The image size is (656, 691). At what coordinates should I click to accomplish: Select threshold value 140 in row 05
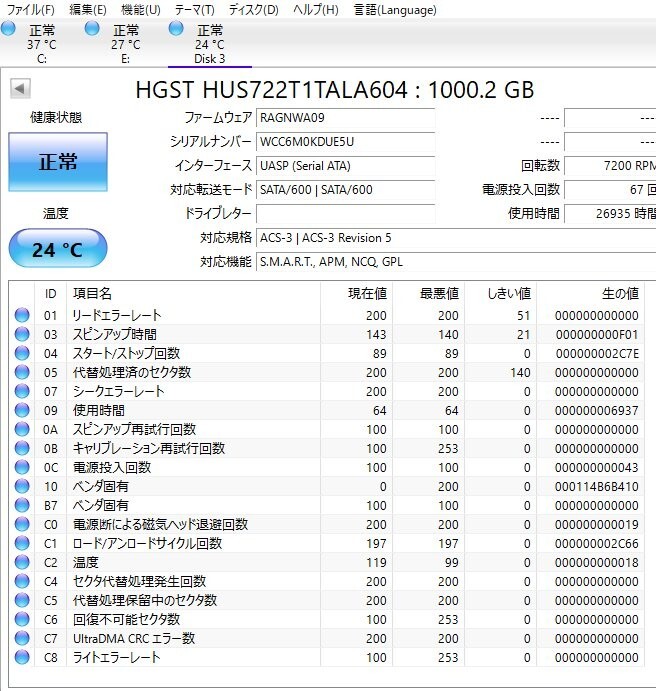(520, 372)
